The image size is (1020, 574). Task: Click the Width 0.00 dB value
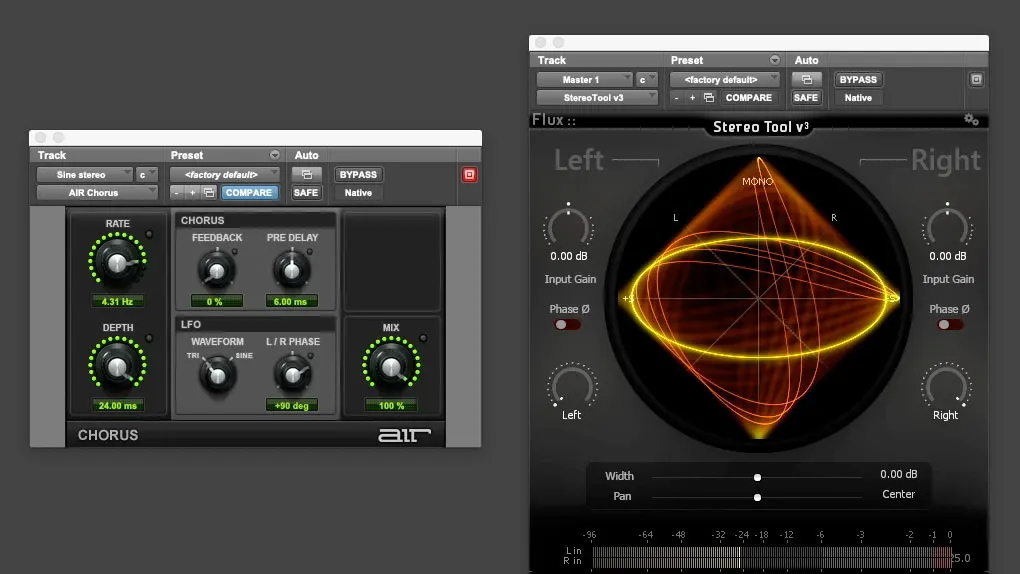click(898, 474)
